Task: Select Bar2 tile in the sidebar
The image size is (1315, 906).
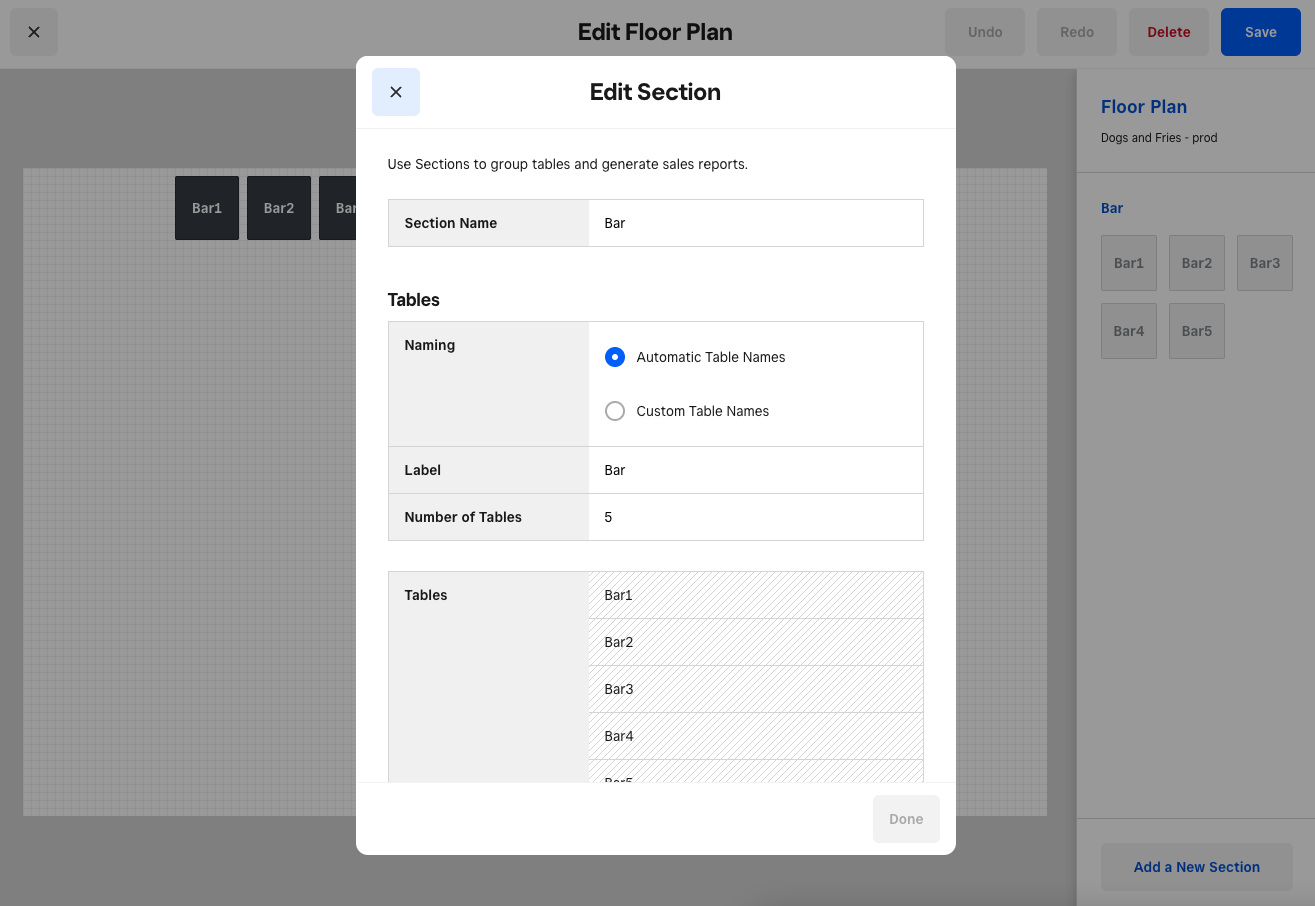Action: (1197, 263)
